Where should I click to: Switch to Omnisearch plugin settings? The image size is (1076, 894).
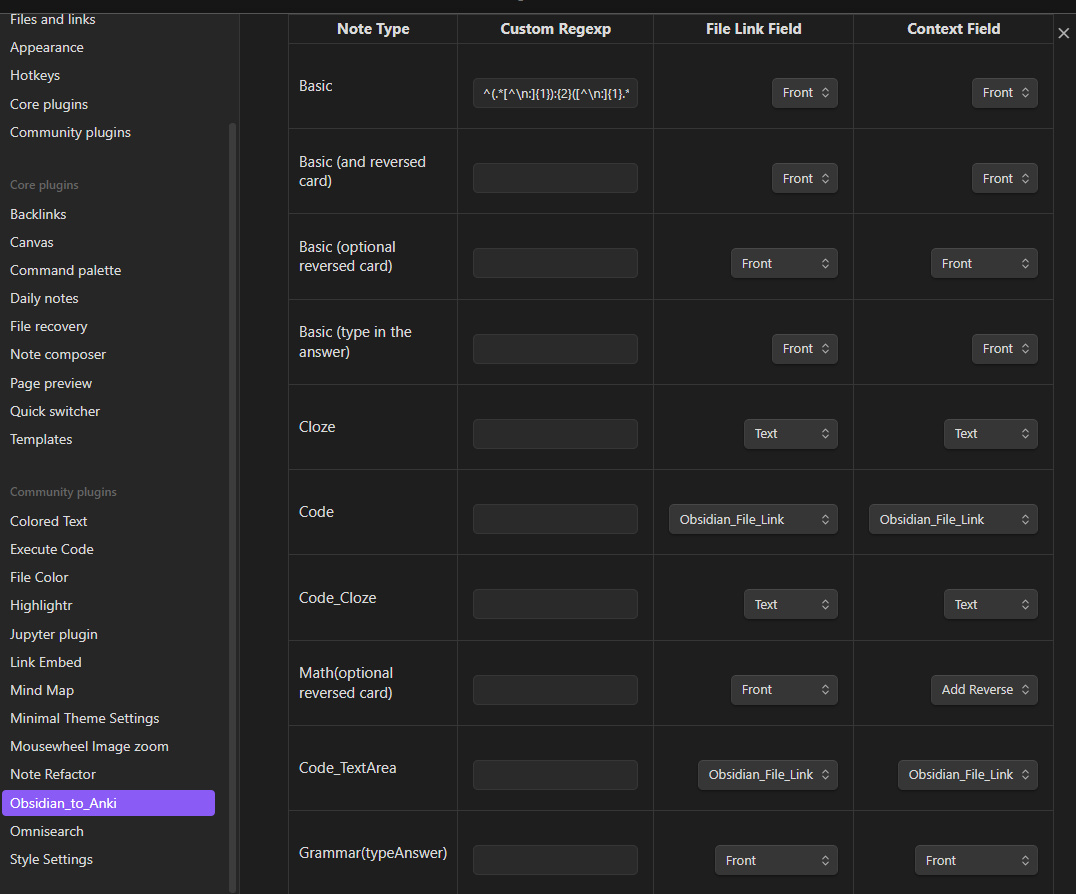pyautogui.click(x=47, y=831)
